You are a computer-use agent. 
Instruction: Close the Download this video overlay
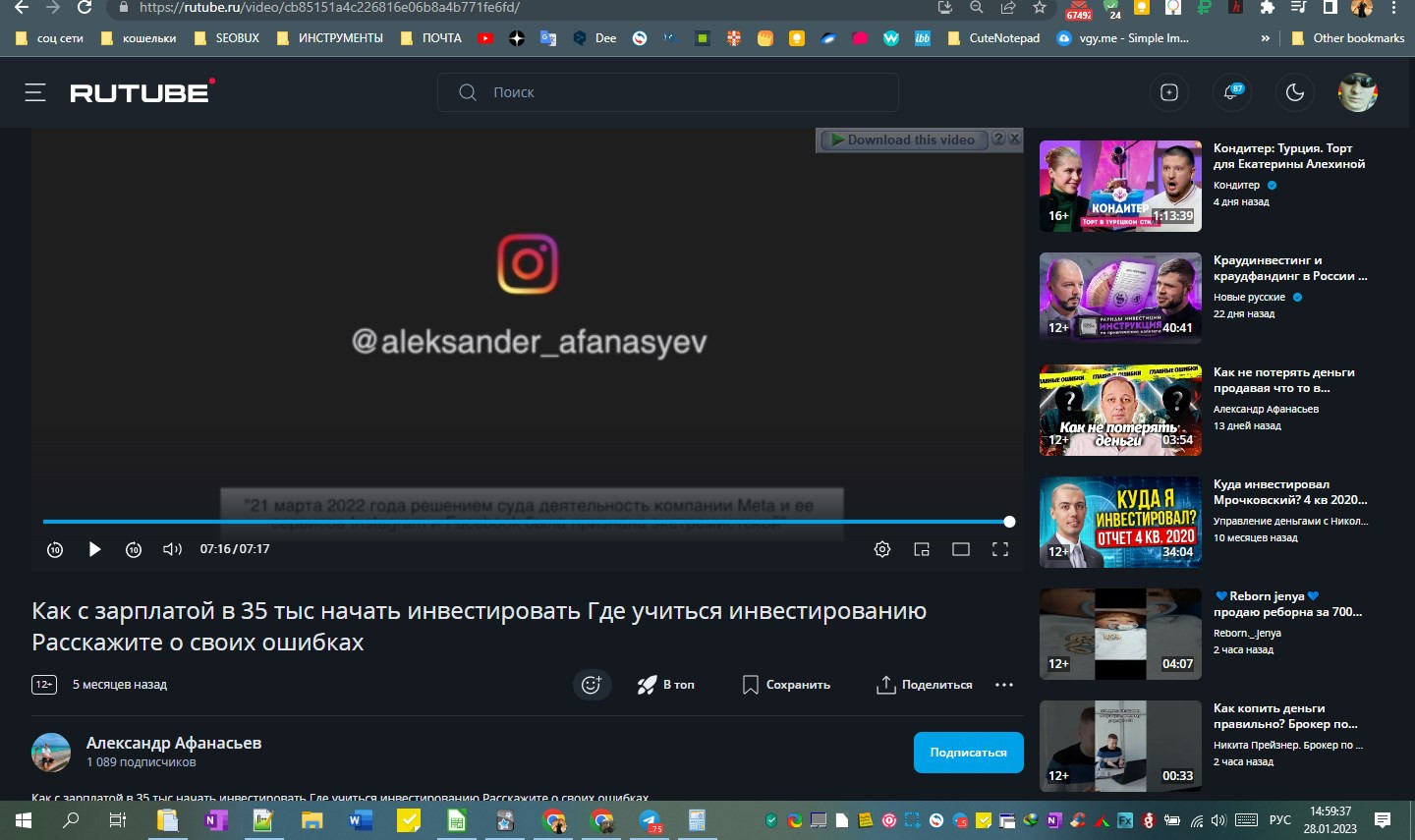click(x=1015, y=139)
